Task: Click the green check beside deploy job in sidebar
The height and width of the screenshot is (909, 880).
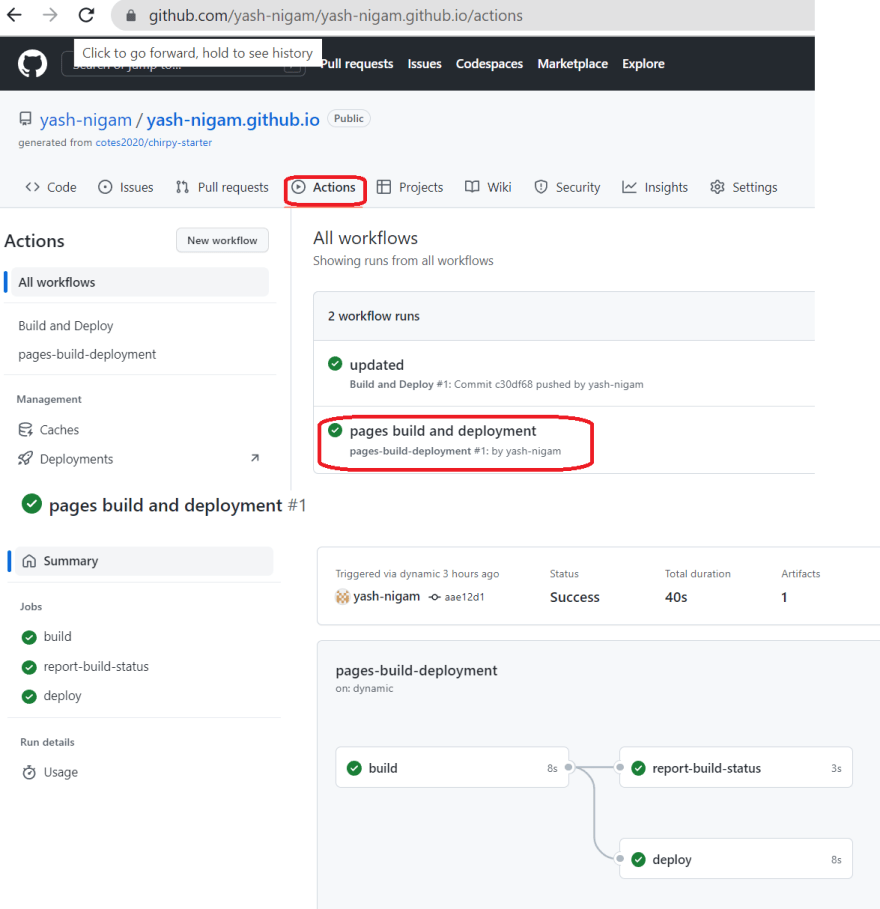Action: coord(29,696)
